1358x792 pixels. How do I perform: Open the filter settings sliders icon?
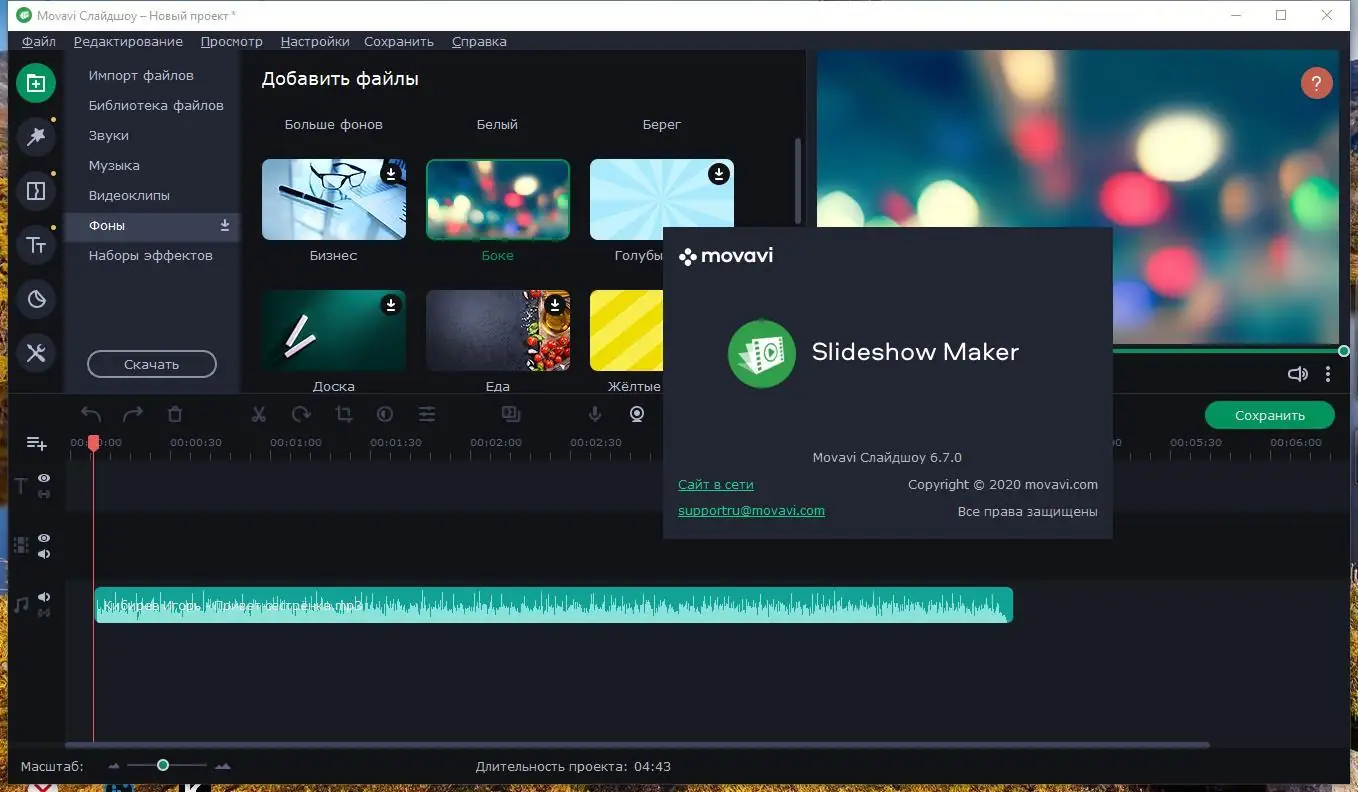(426, 413)
